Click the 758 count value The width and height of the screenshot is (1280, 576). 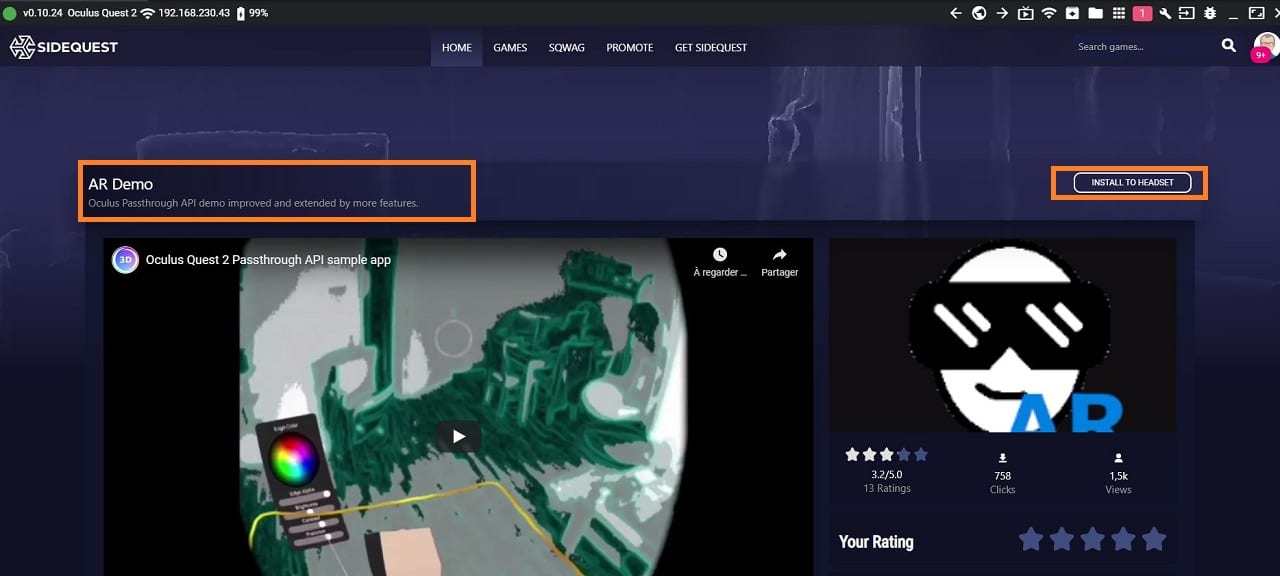tap(1003, 476)
